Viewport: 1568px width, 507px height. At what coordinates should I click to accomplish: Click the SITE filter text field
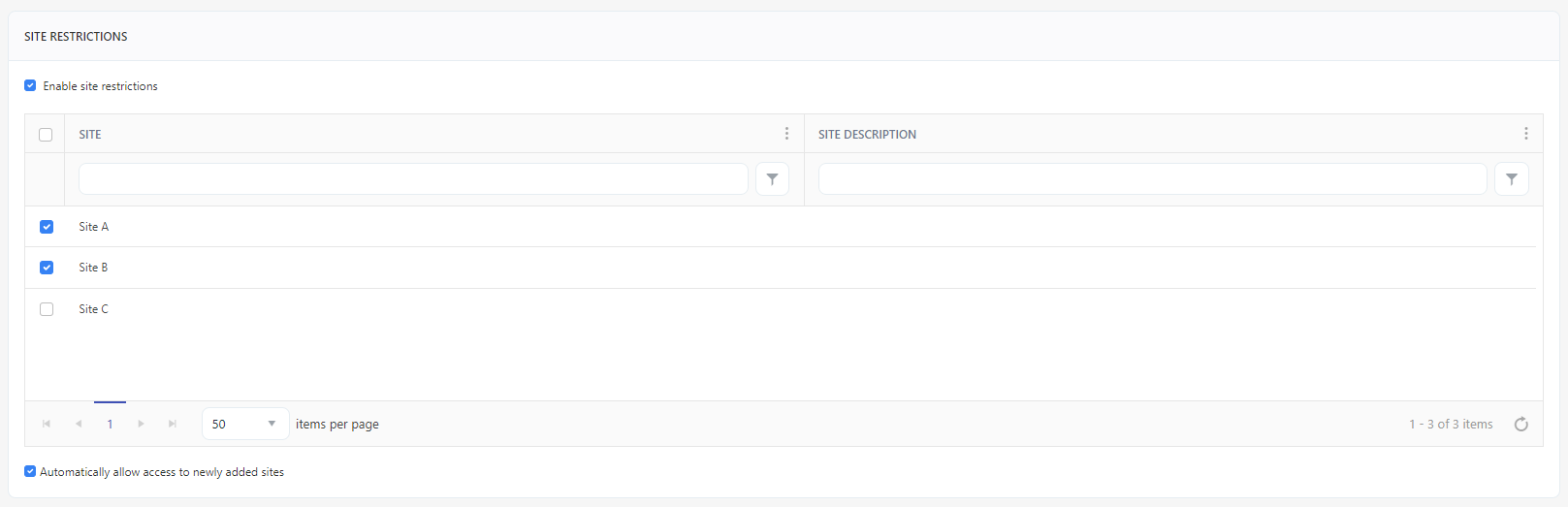413,179
